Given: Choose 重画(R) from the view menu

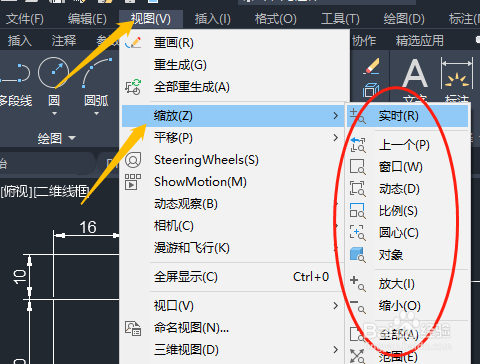Looking at the screenshot, I should click(173, 43).
